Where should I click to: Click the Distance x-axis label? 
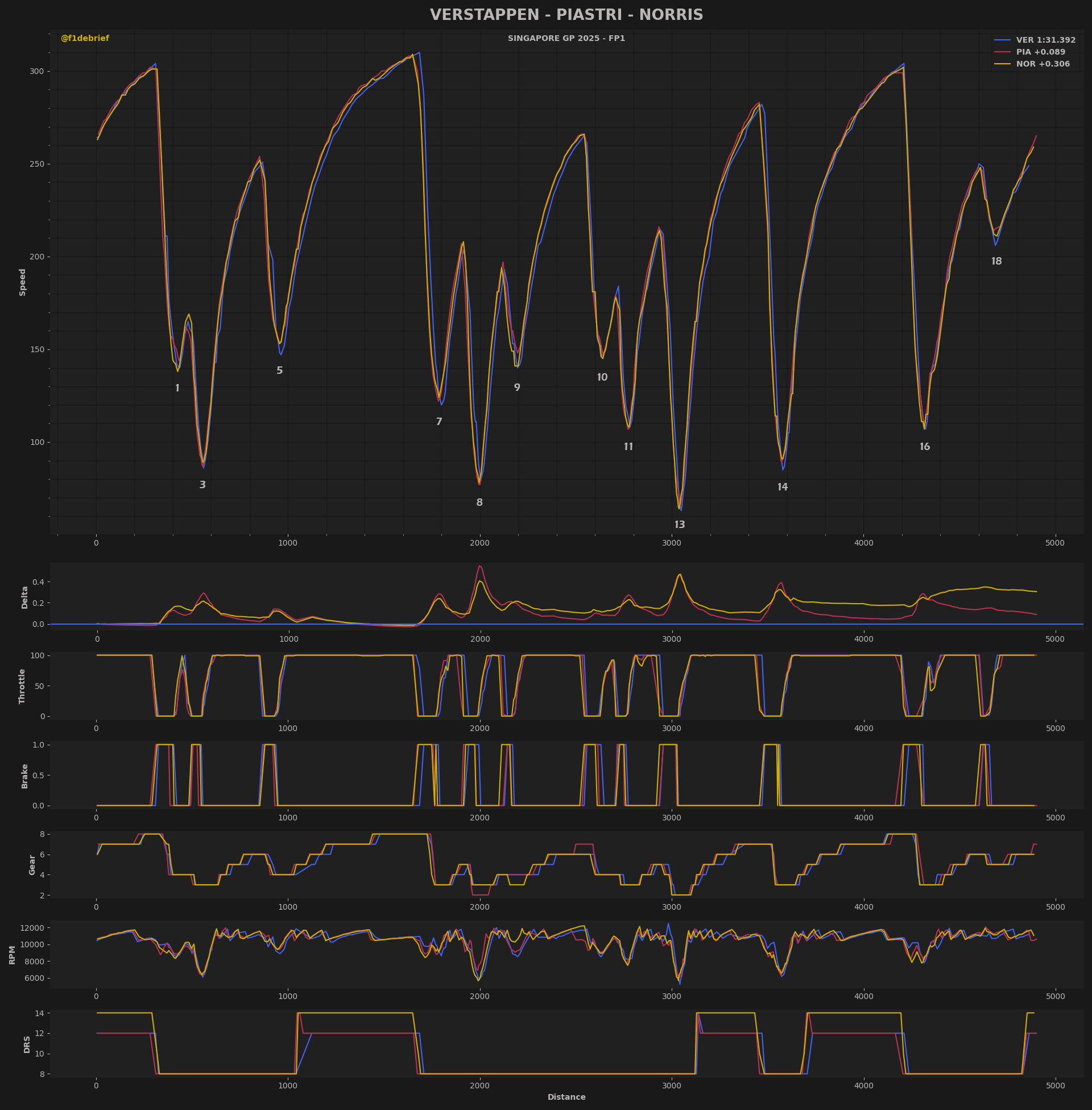[566, 1097]
